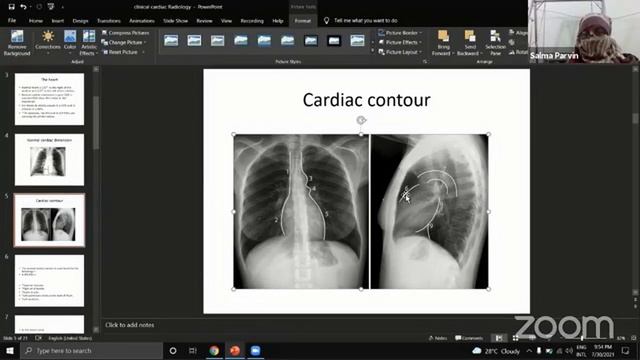Select slide 6 thumbnail with bullet list
This screenshot has height=360, width=640.
[49, 281]
